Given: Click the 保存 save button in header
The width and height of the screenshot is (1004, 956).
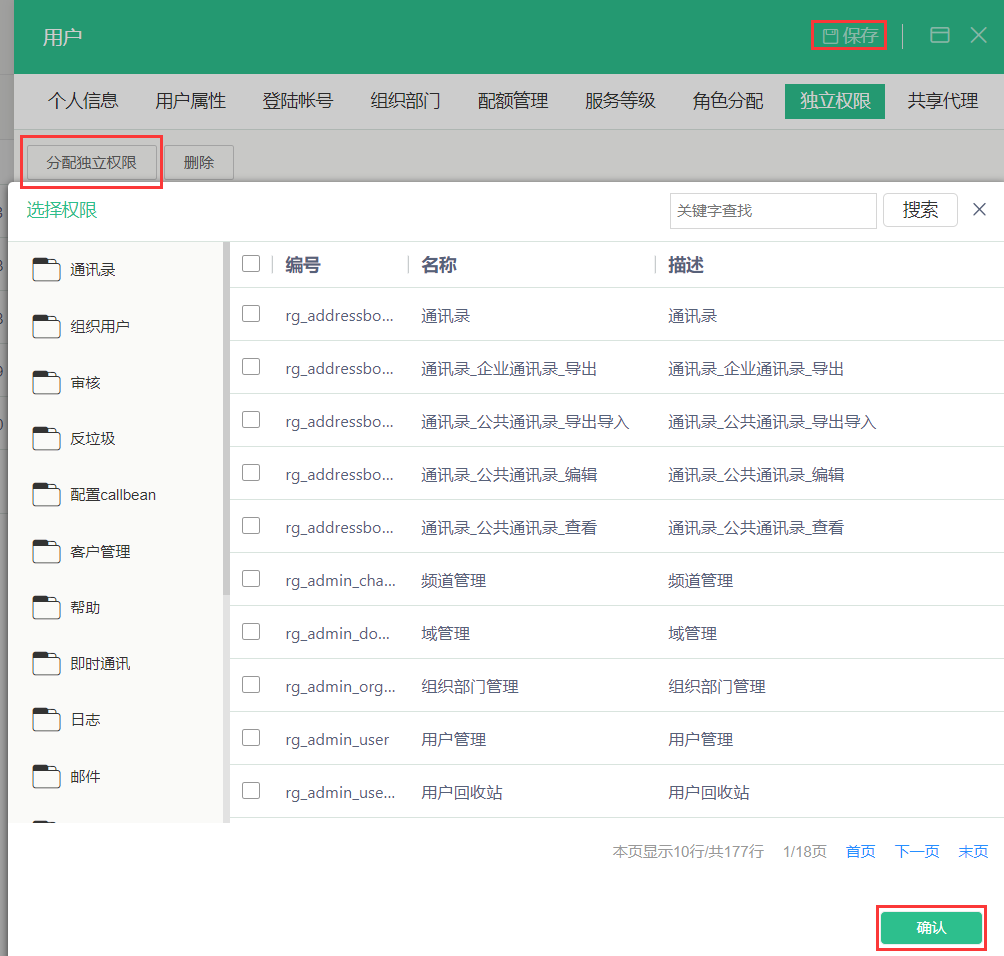Looking at the screenshot, I should [850, 35].
